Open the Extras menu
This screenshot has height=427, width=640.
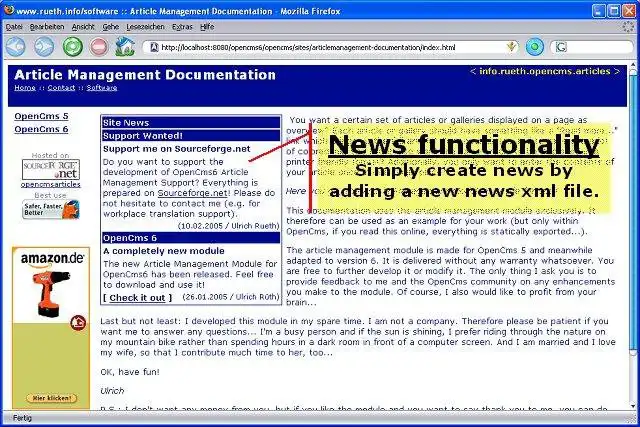[182, 27]
